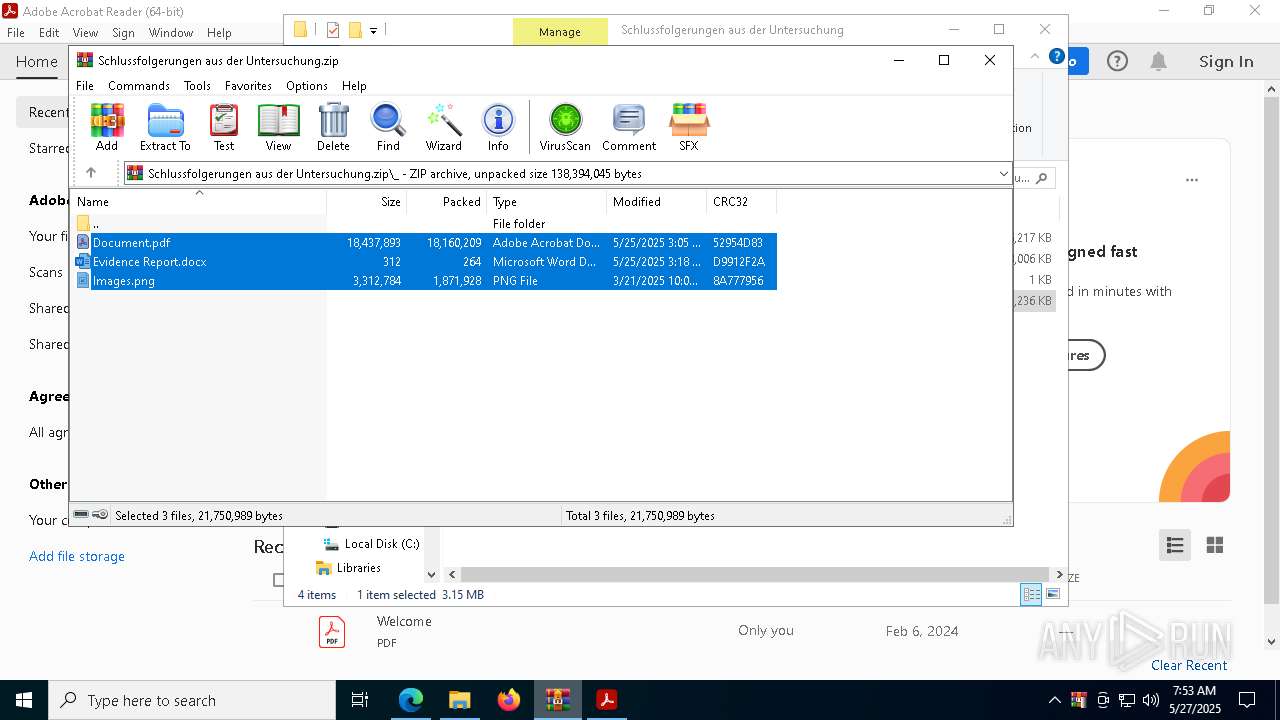
Task: Open WinRAR Tools menu
Action: pyautogui.click(x=197, y=86)
